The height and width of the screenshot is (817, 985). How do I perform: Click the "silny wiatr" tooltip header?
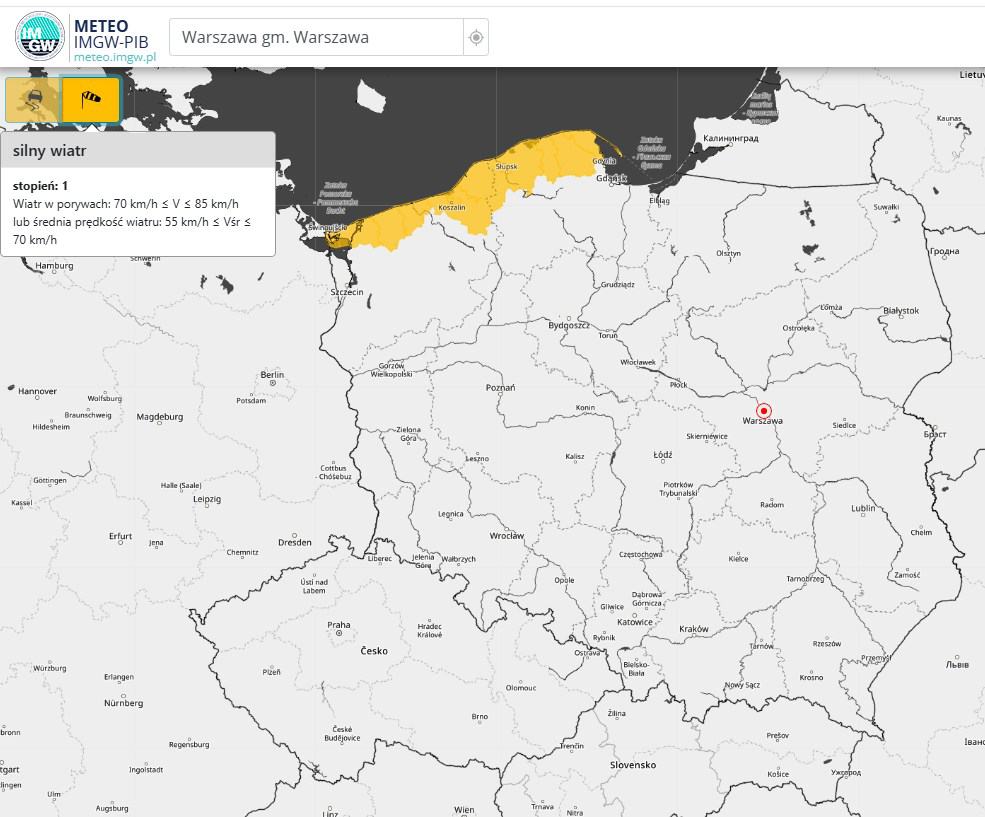(x=138, y=150)
